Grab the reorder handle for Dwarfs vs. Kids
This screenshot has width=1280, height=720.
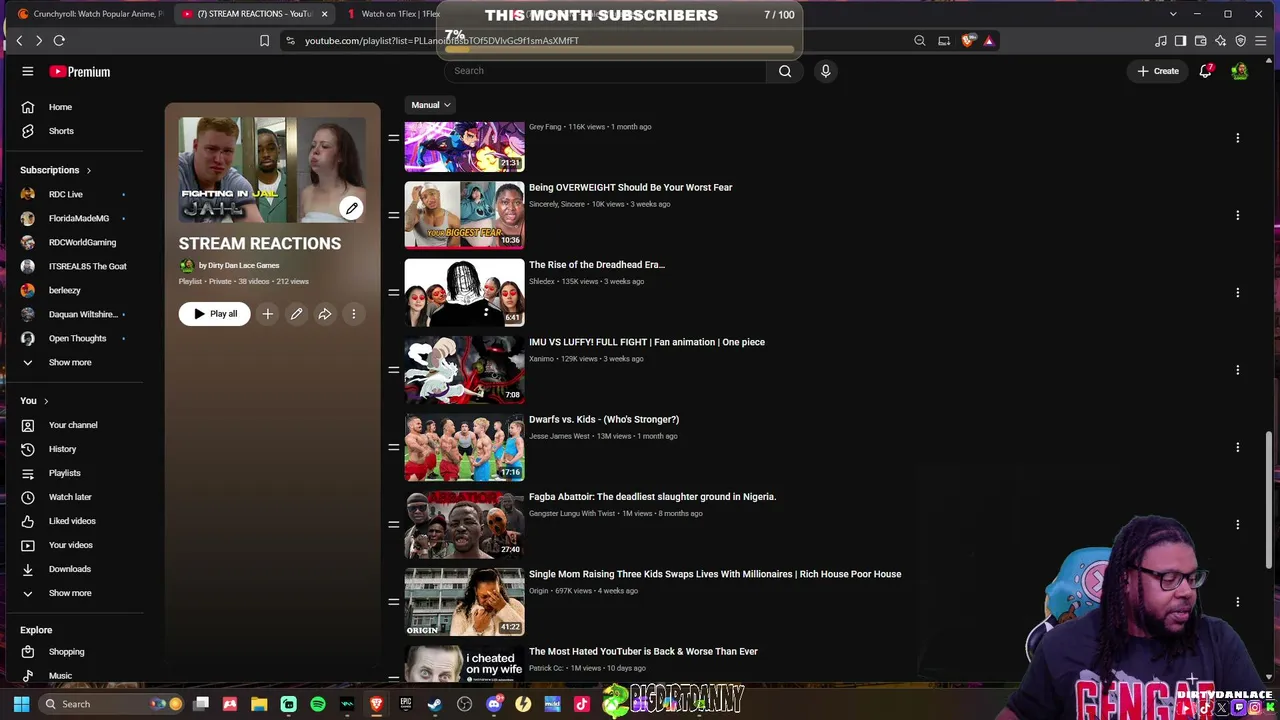pos(394,447)
